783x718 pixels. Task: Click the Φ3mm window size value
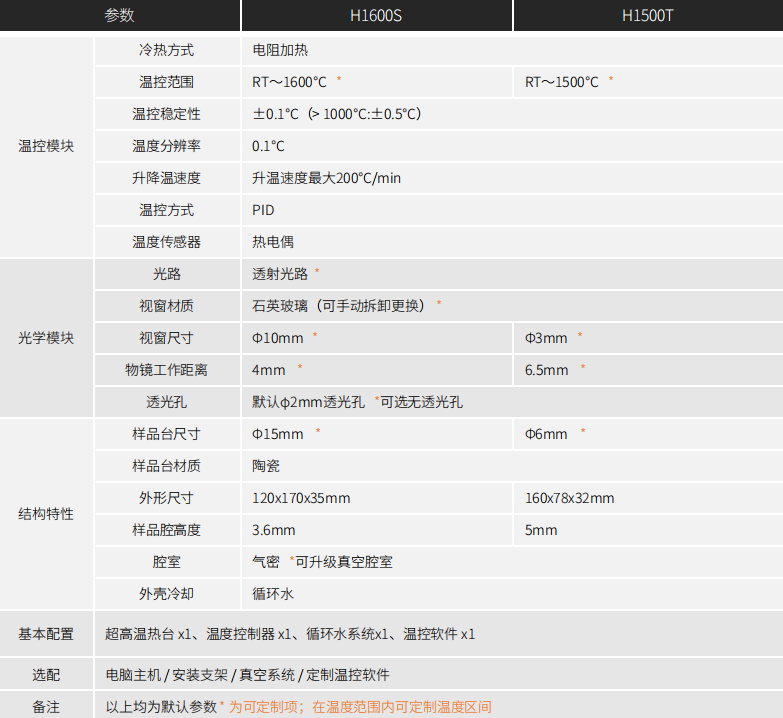(x=546, y=338)
